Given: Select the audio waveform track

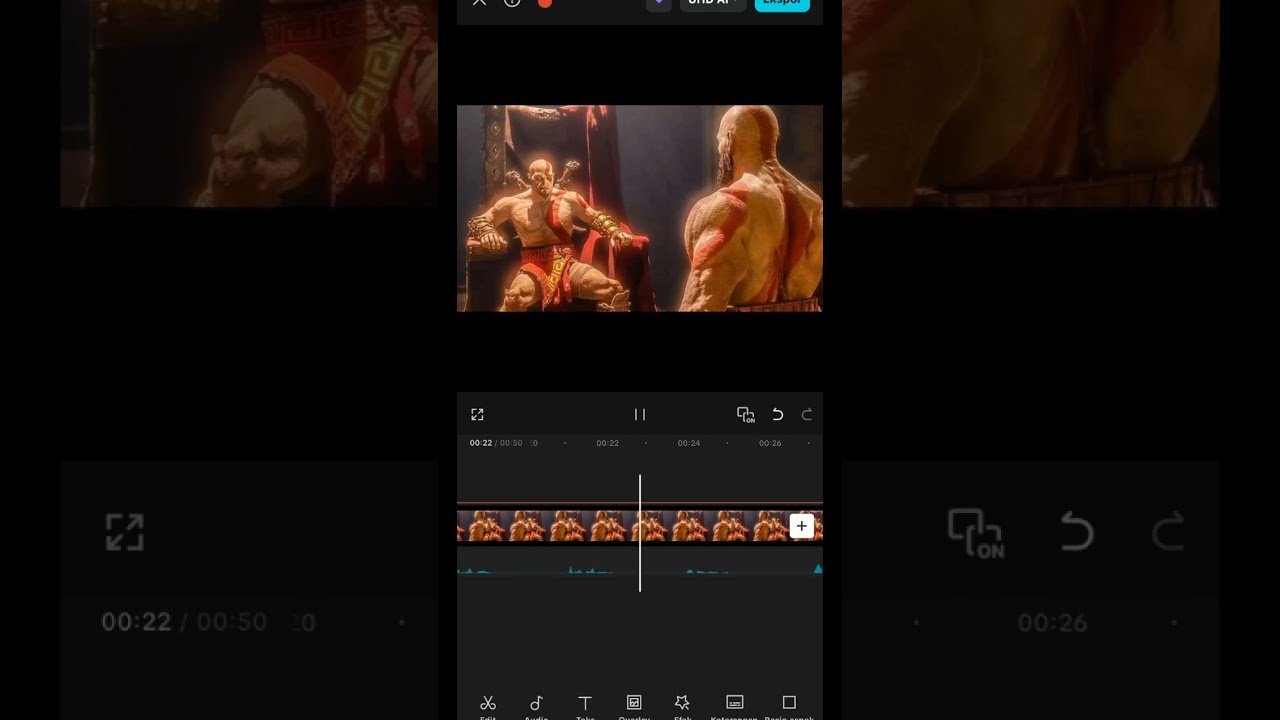Looking at the screenshot, I should coord(640,570).
